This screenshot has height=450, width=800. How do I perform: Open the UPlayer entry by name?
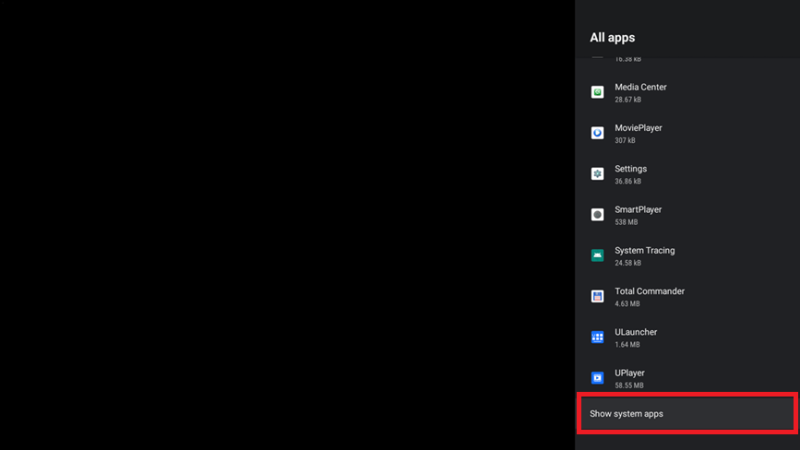click(x=630, y=373)
